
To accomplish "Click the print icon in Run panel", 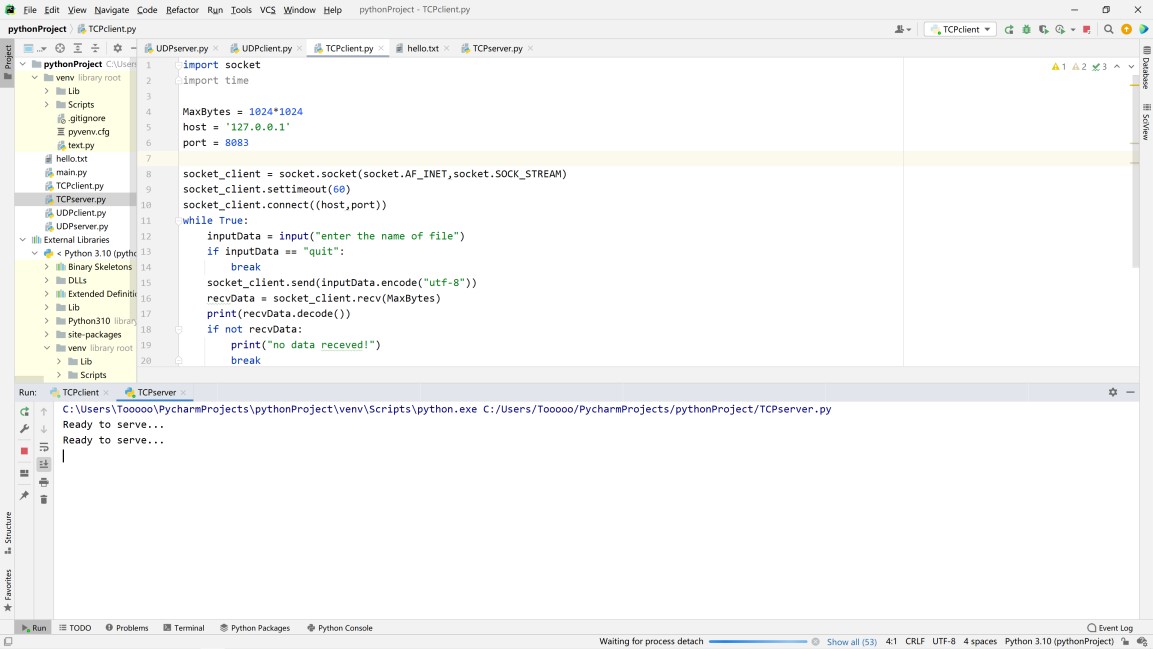I will 44,482.
